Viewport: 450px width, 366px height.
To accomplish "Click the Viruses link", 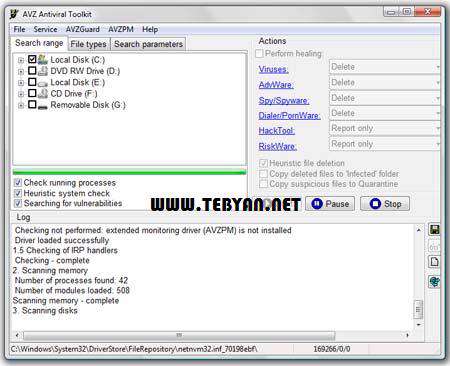I will point(273,69).
